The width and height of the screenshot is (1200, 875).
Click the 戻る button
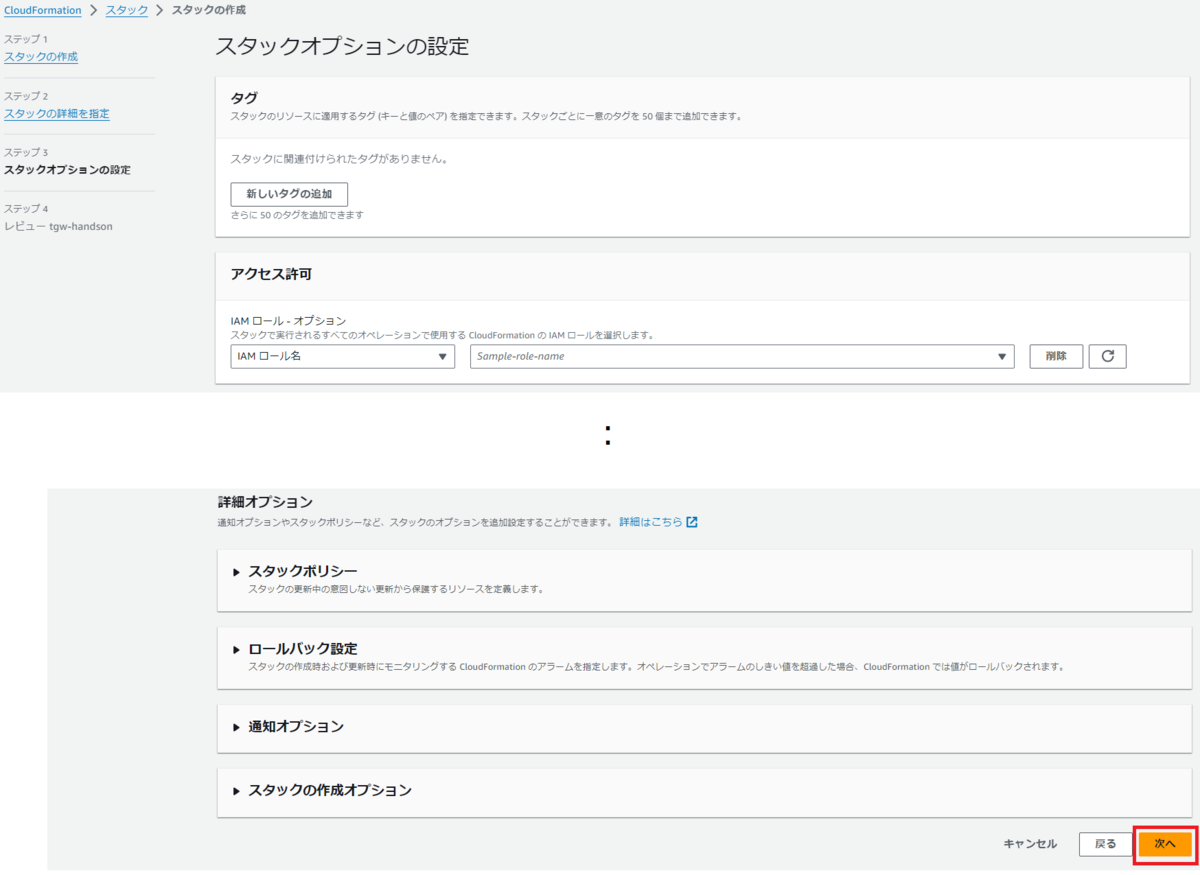[x=1105, y=844]
